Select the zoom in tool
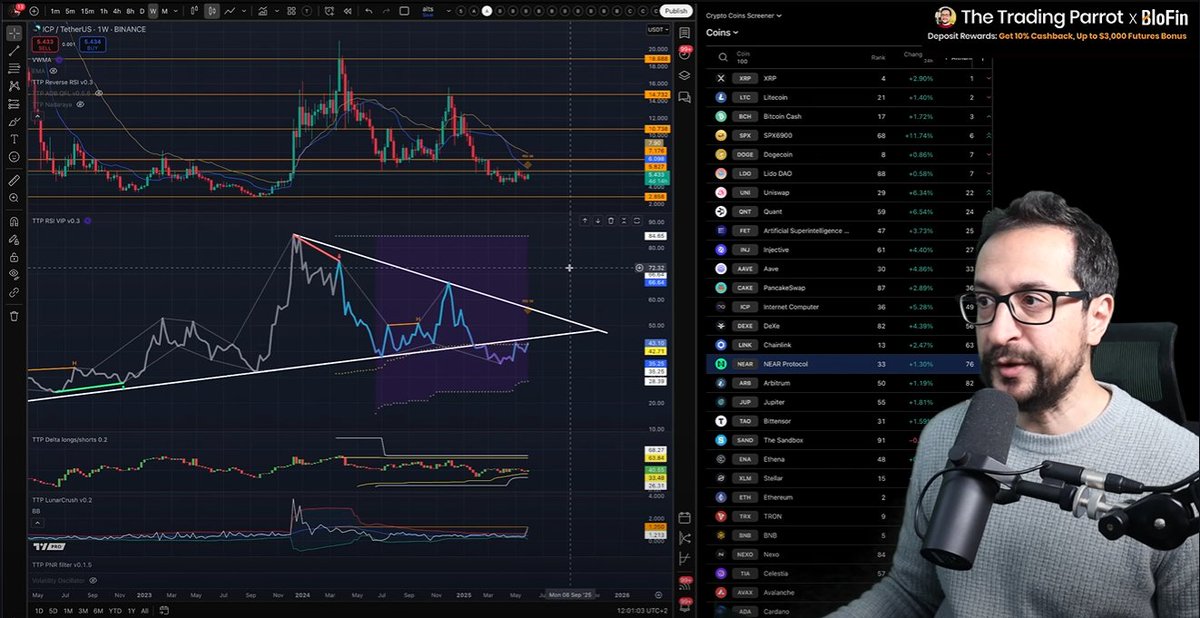The height and width of the screenshot is (618, 1200). tap(14, 199)
